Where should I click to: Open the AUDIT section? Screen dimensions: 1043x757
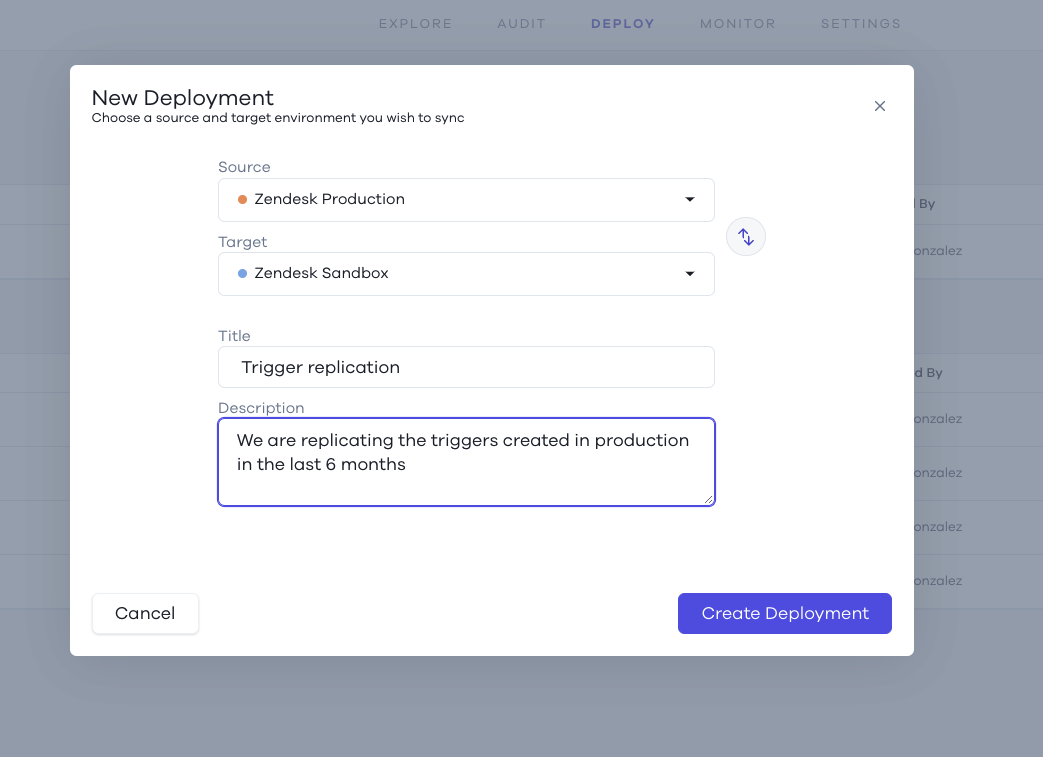[521, 23]
